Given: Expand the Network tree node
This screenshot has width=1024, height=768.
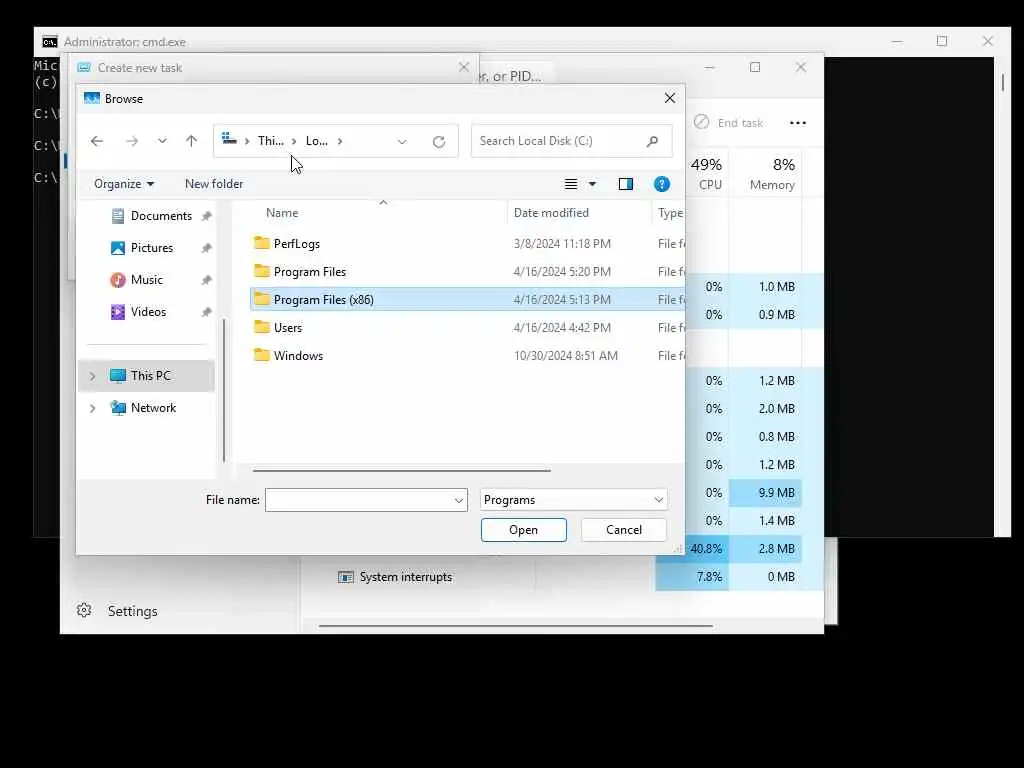Looking at the screenshot, I should (92, 408).
